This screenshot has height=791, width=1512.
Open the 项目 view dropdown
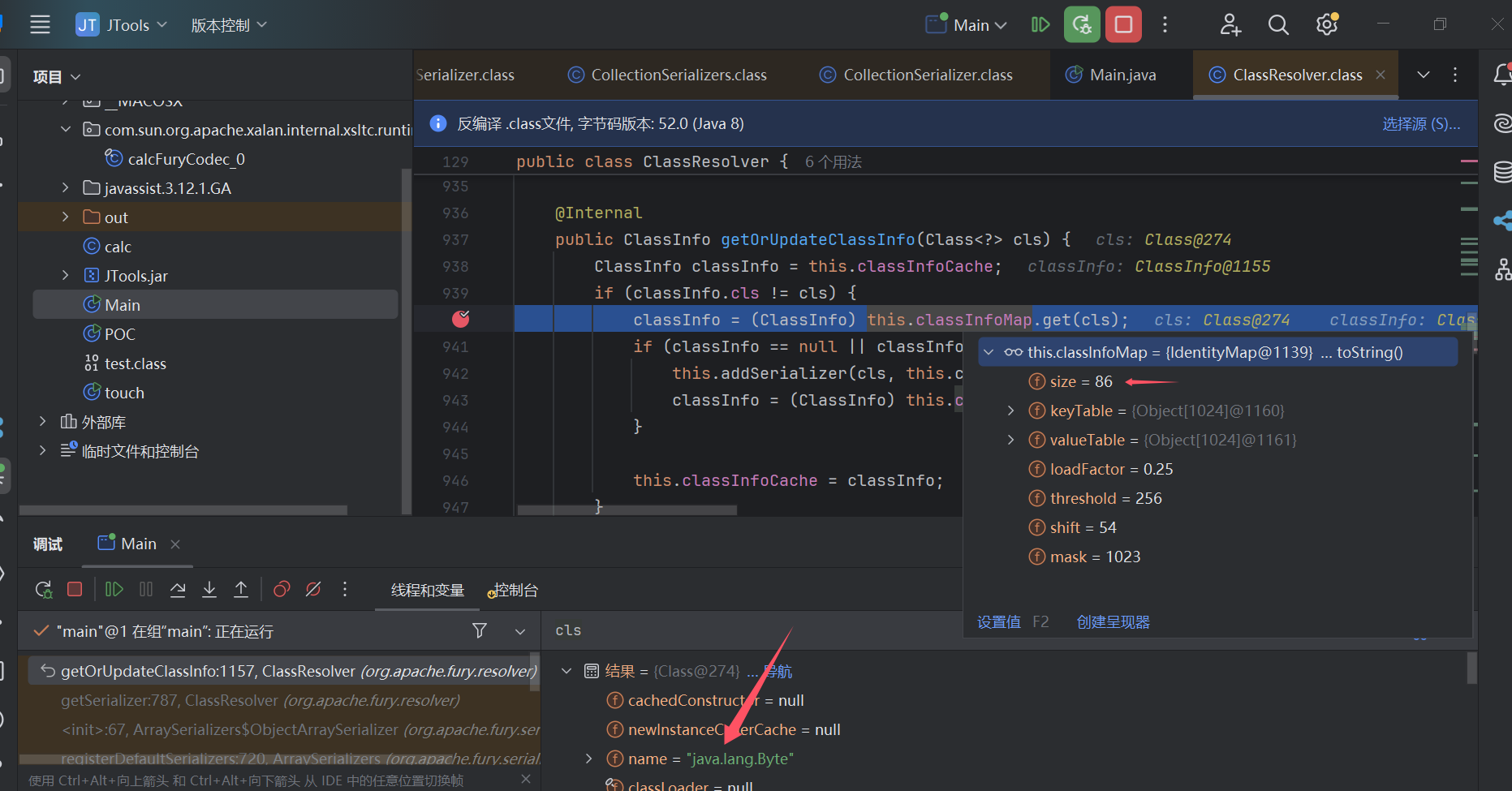pos(57,77)
